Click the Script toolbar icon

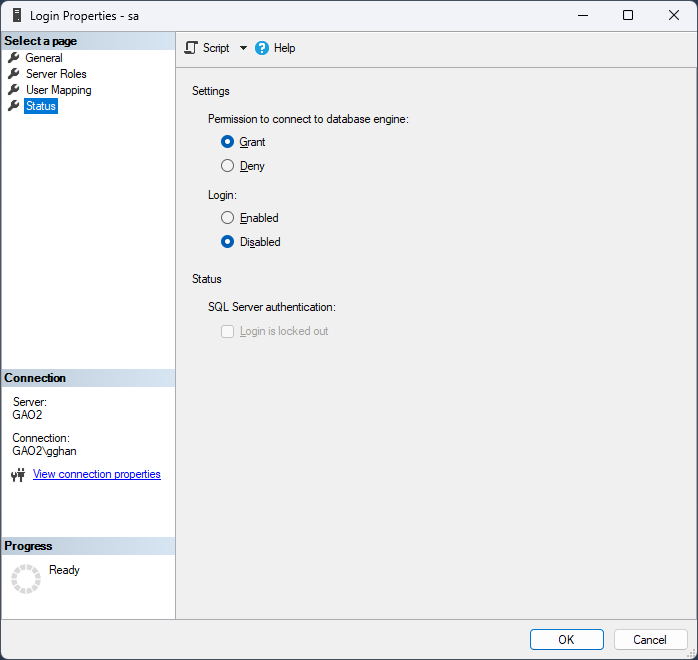coord(191,48)
